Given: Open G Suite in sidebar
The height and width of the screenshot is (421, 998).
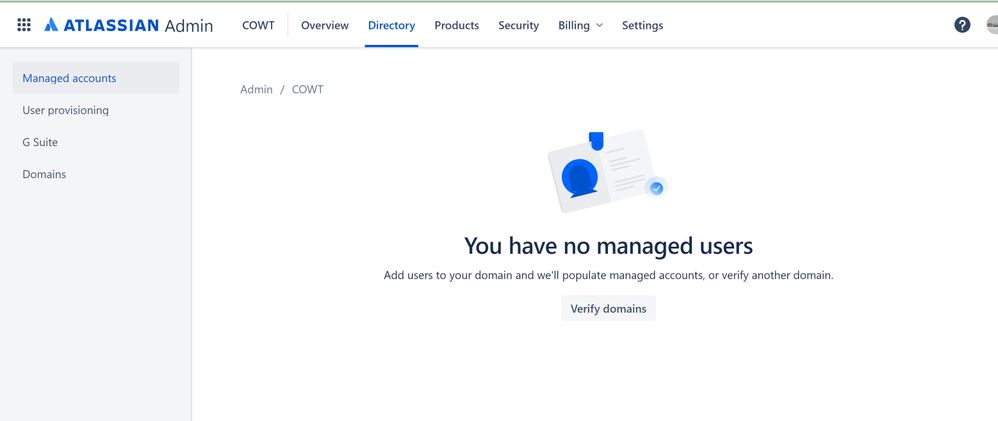Looking at the screenshot, I should [96, 142].
